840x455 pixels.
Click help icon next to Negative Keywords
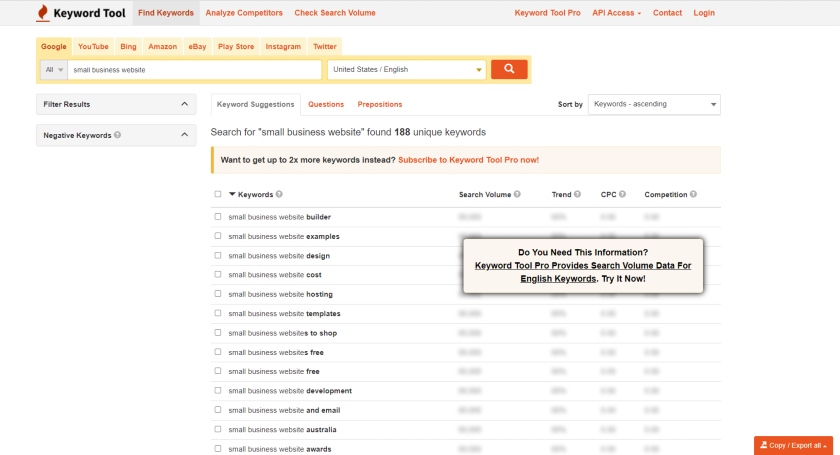coord(117,135)
